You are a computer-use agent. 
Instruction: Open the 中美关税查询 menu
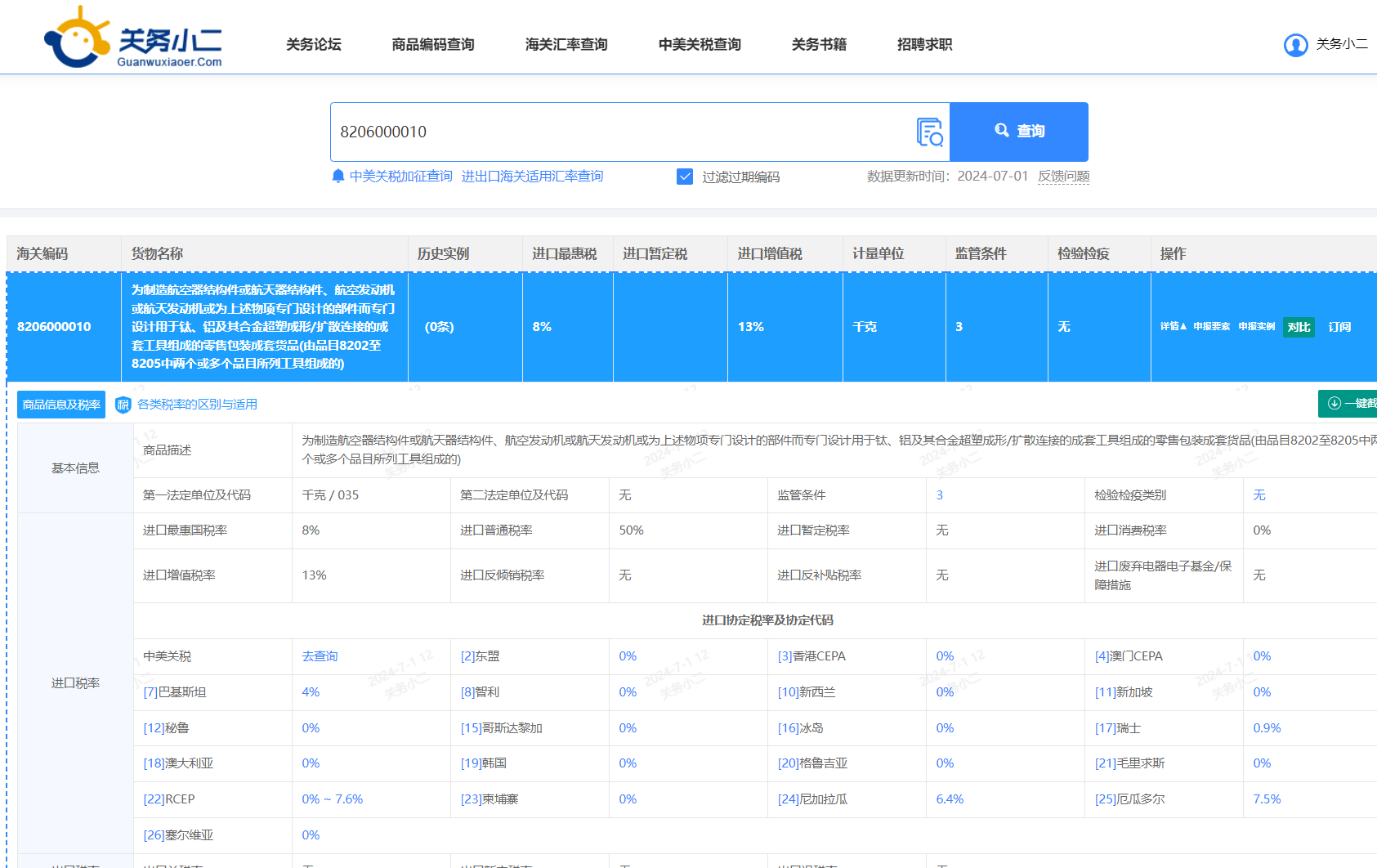(700, 44)
